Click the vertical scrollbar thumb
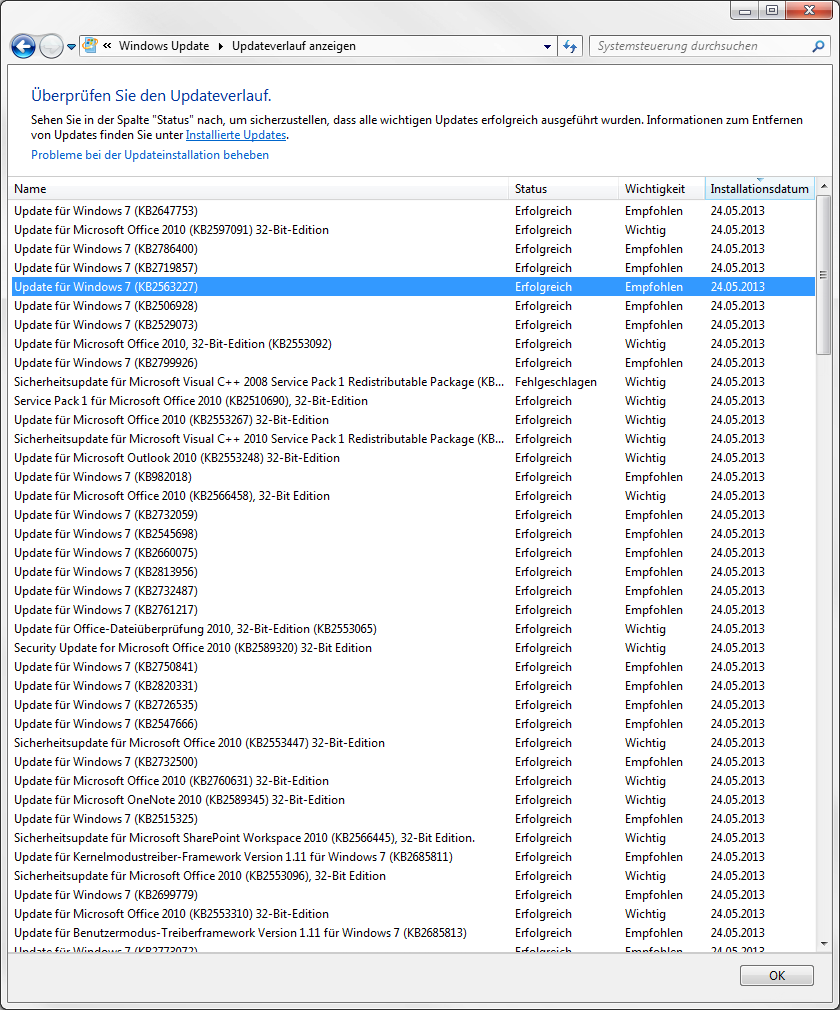840x1010 pixels. click(x=824, y=274)
